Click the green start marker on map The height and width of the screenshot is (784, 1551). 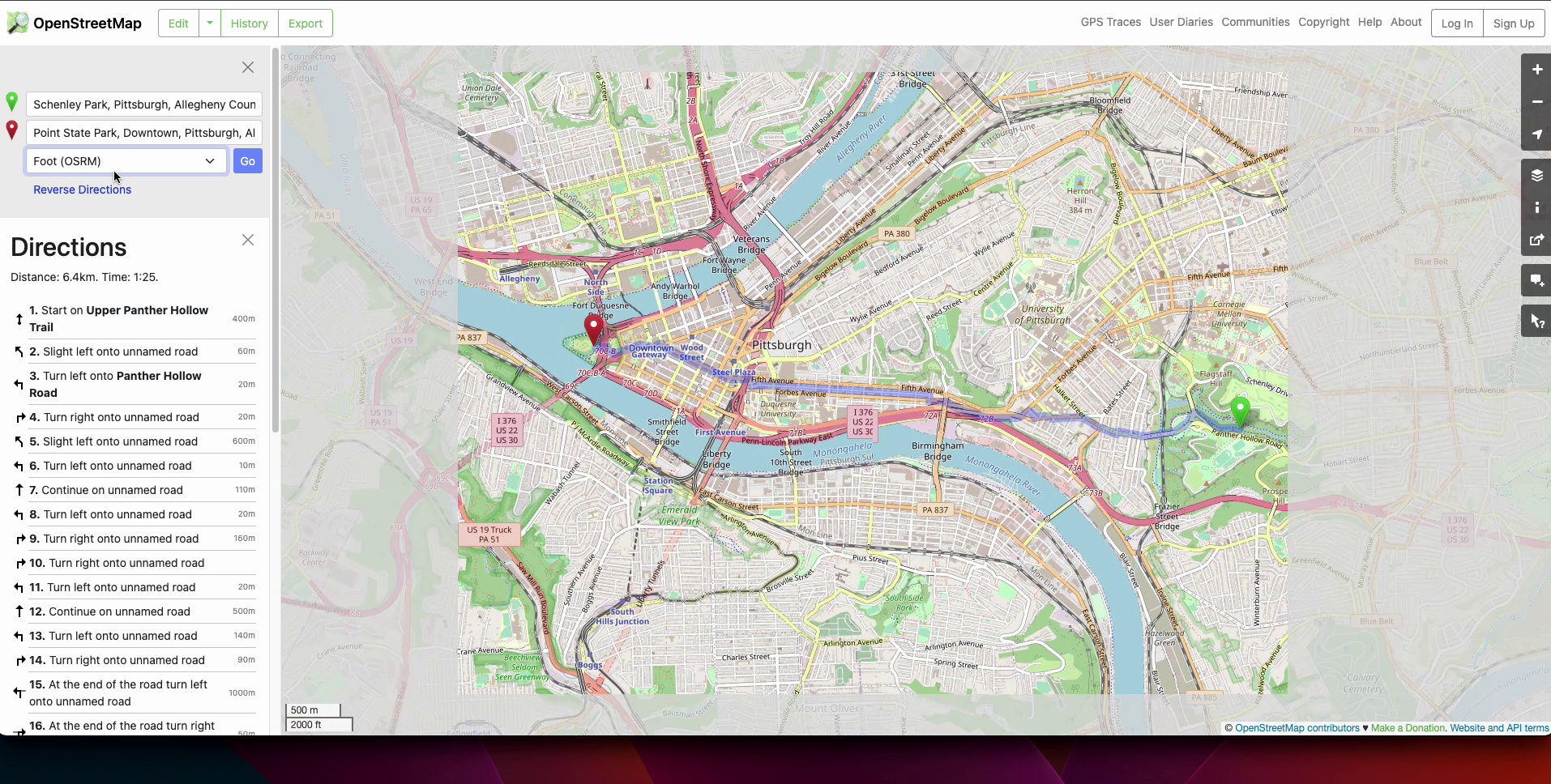pos(1240,410)
